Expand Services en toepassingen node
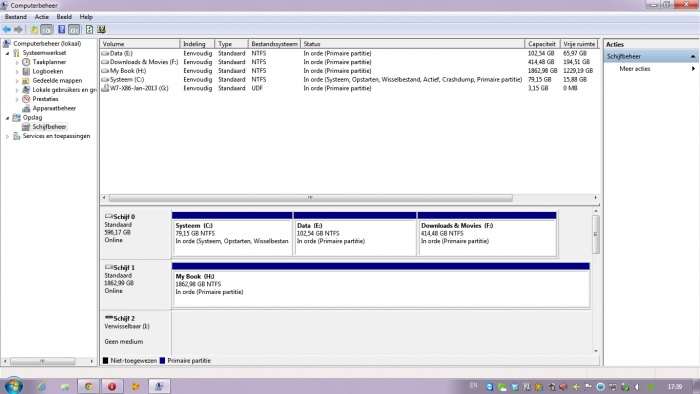This screenshot has width=700, height=394. pyautogui.click(x=7, y=137)
